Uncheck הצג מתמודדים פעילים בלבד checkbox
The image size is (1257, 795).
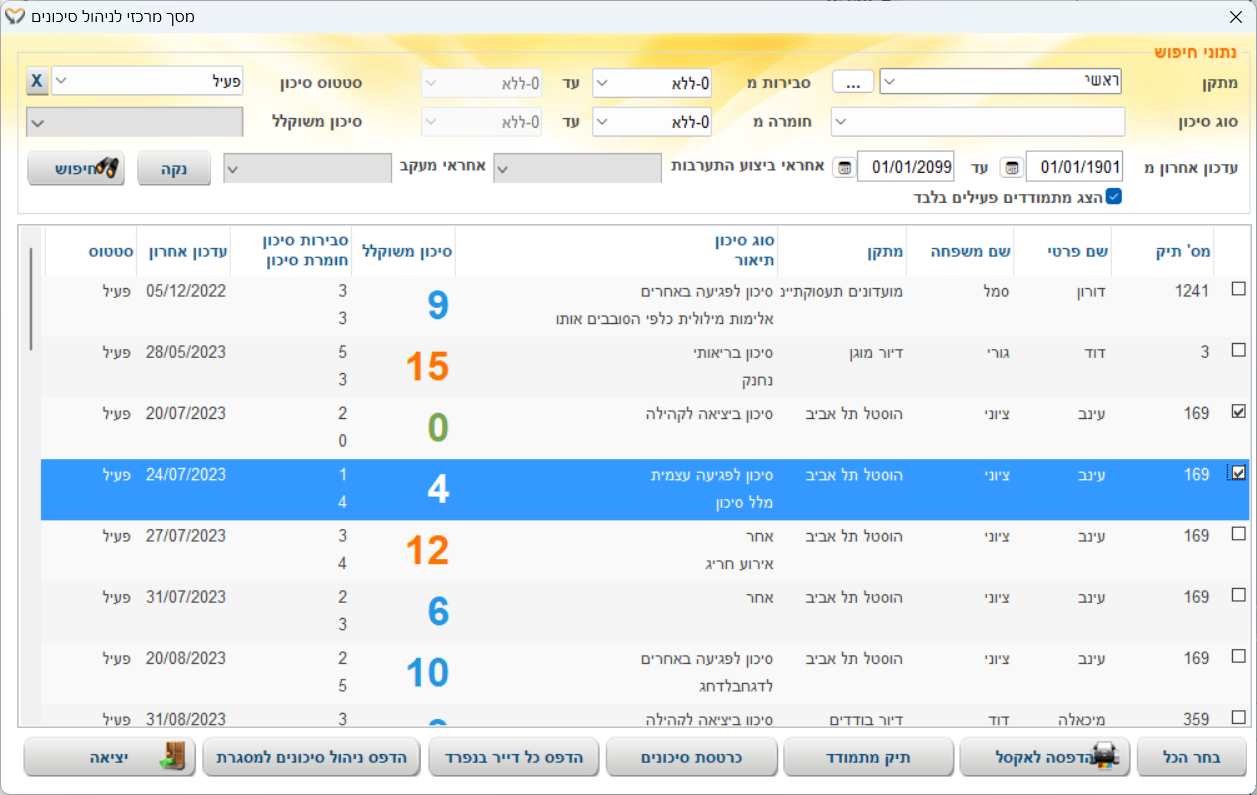pos(1113,197)
